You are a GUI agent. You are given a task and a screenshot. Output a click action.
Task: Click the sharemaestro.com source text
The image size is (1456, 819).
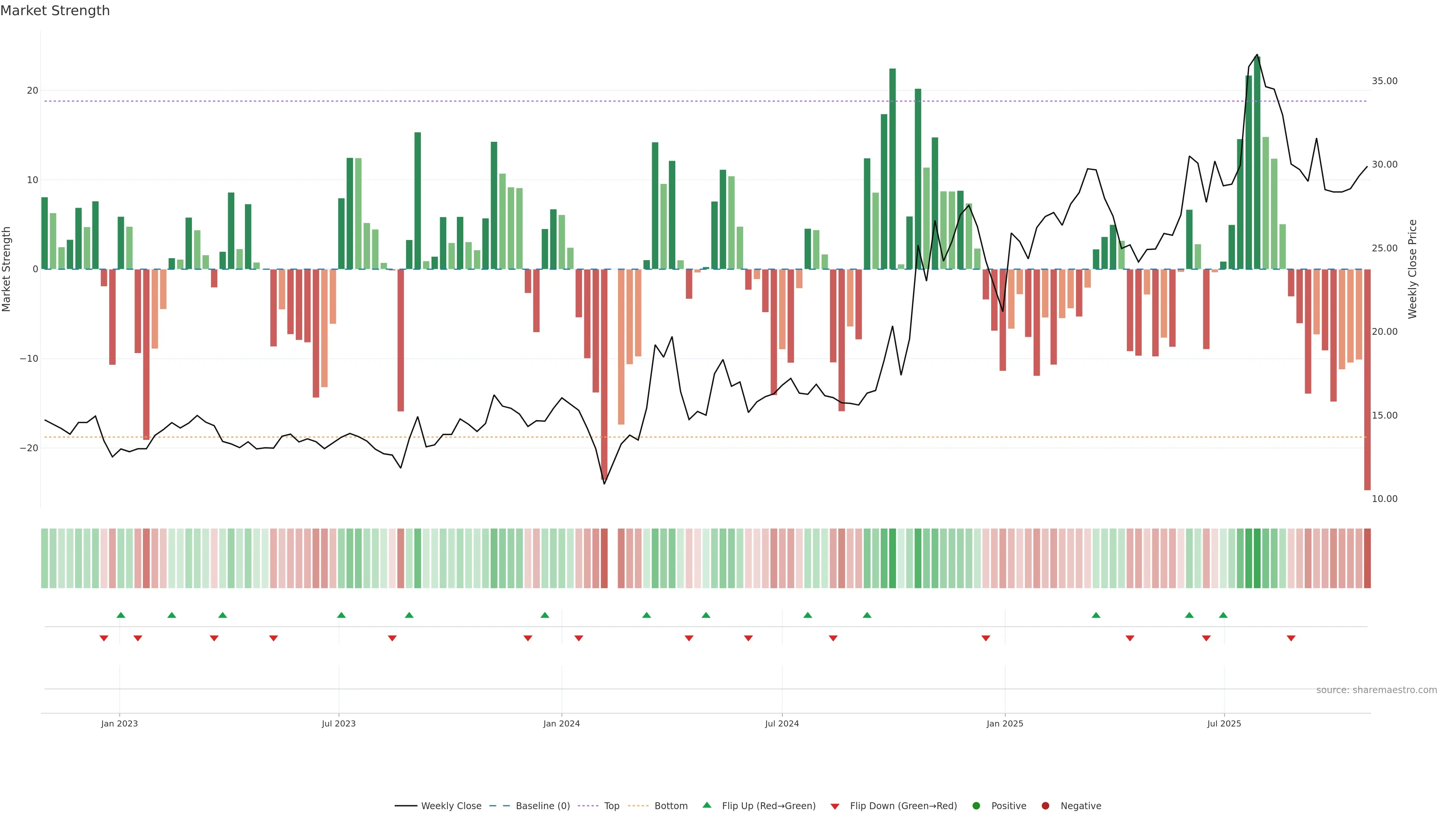[x=1376, y=690]
